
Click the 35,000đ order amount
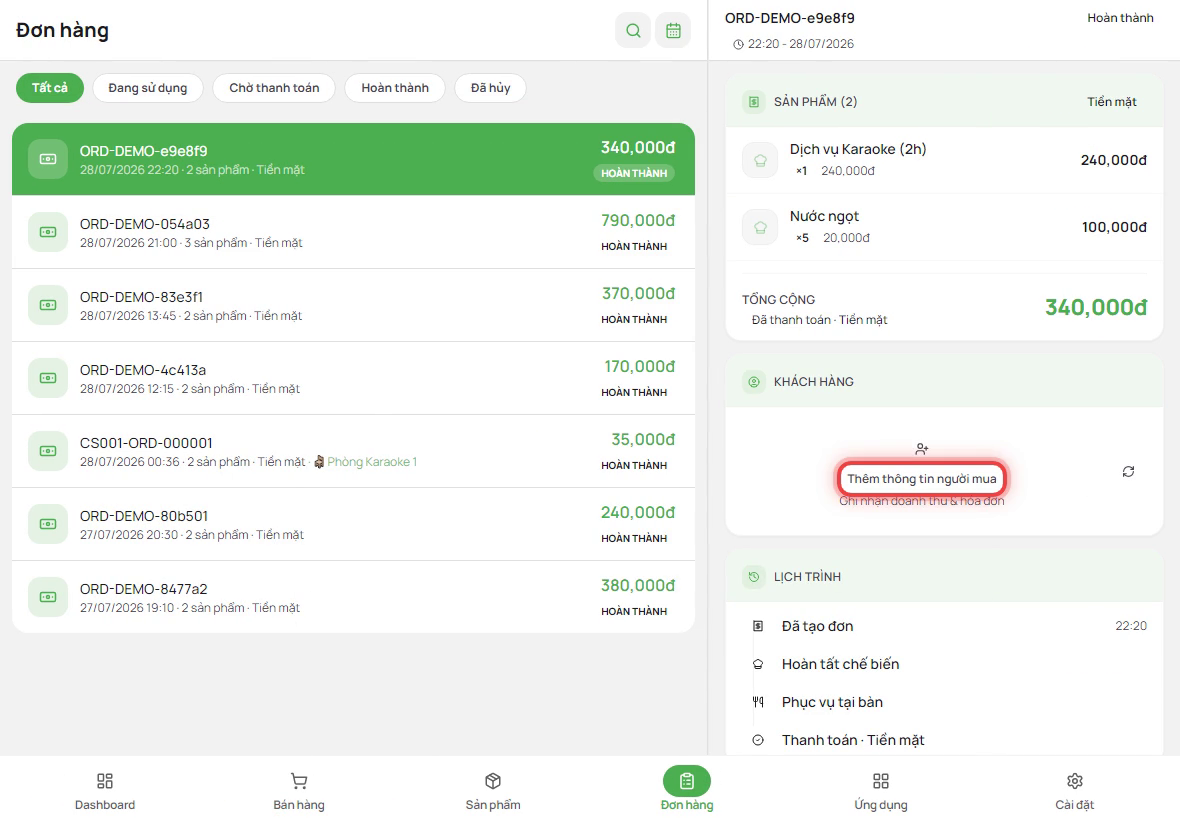click(x=643, y=439)
